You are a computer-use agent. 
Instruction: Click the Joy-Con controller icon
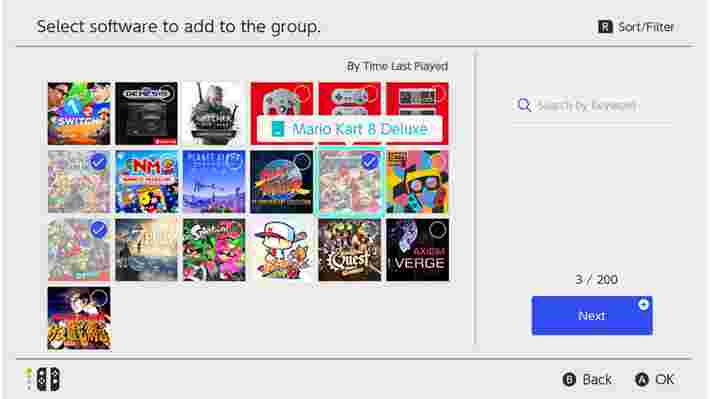click(48, 379)
